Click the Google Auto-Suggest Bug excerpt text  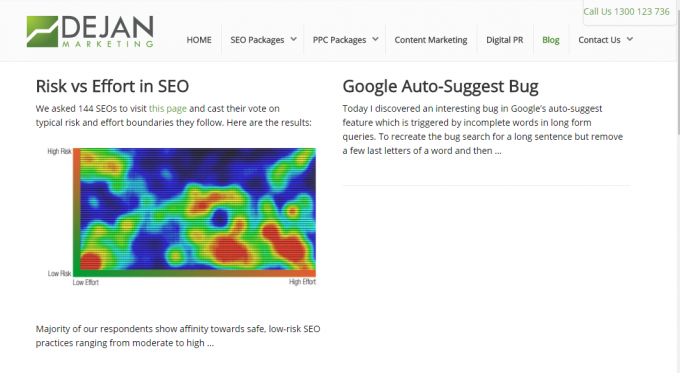[483, 129]
